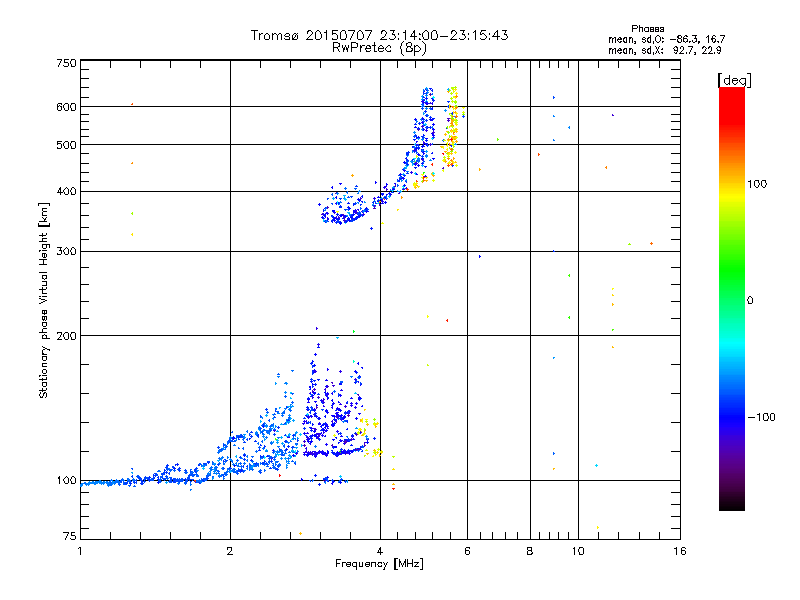Click the 'mean, sd,O: -86.3, 16.7' statistic
Viewport: 800px width, 600px height.
pyautogui.click(x=666, y=39)
